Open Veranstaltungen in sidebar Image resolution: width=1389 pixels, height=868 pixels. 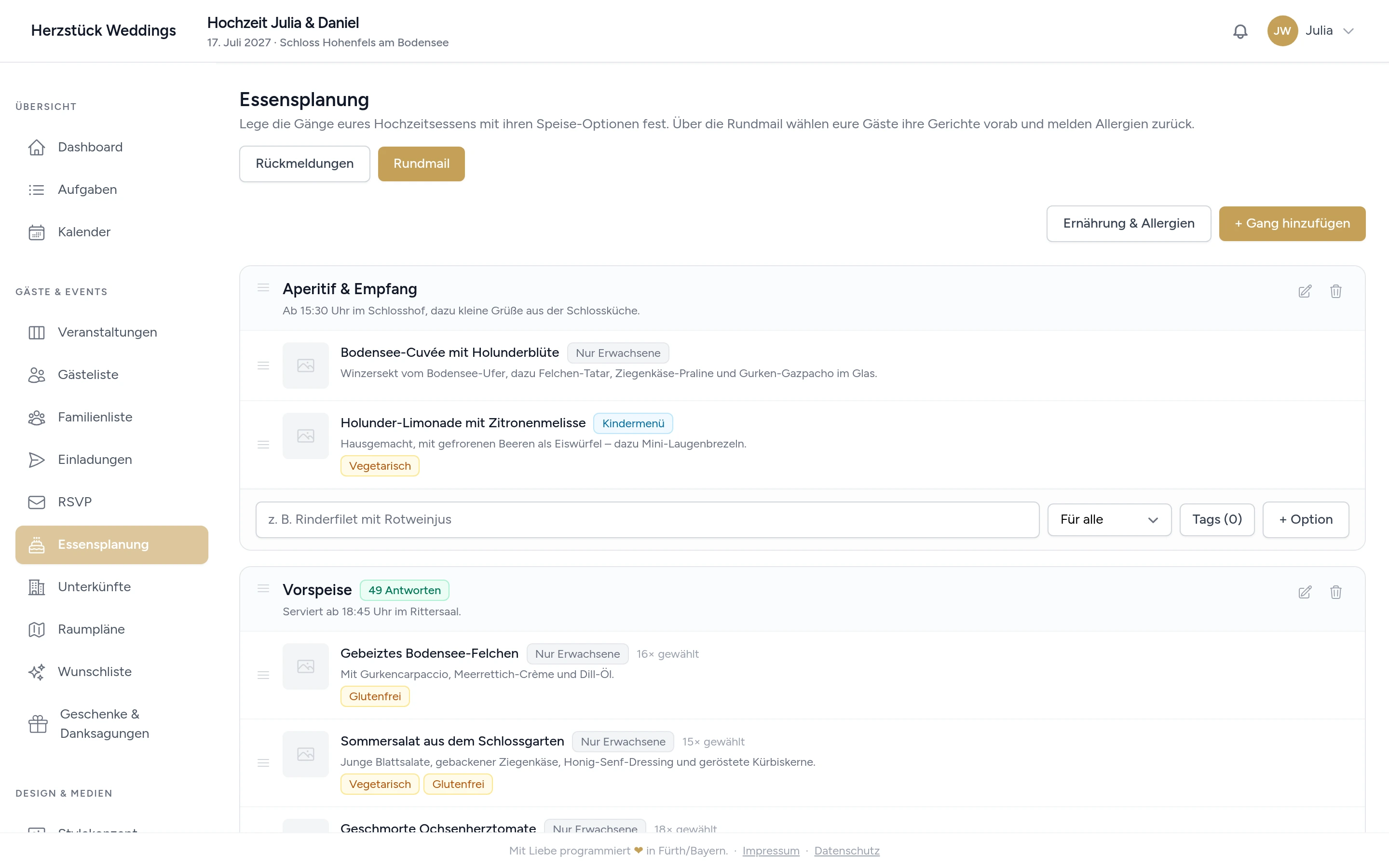click(112, 332)
